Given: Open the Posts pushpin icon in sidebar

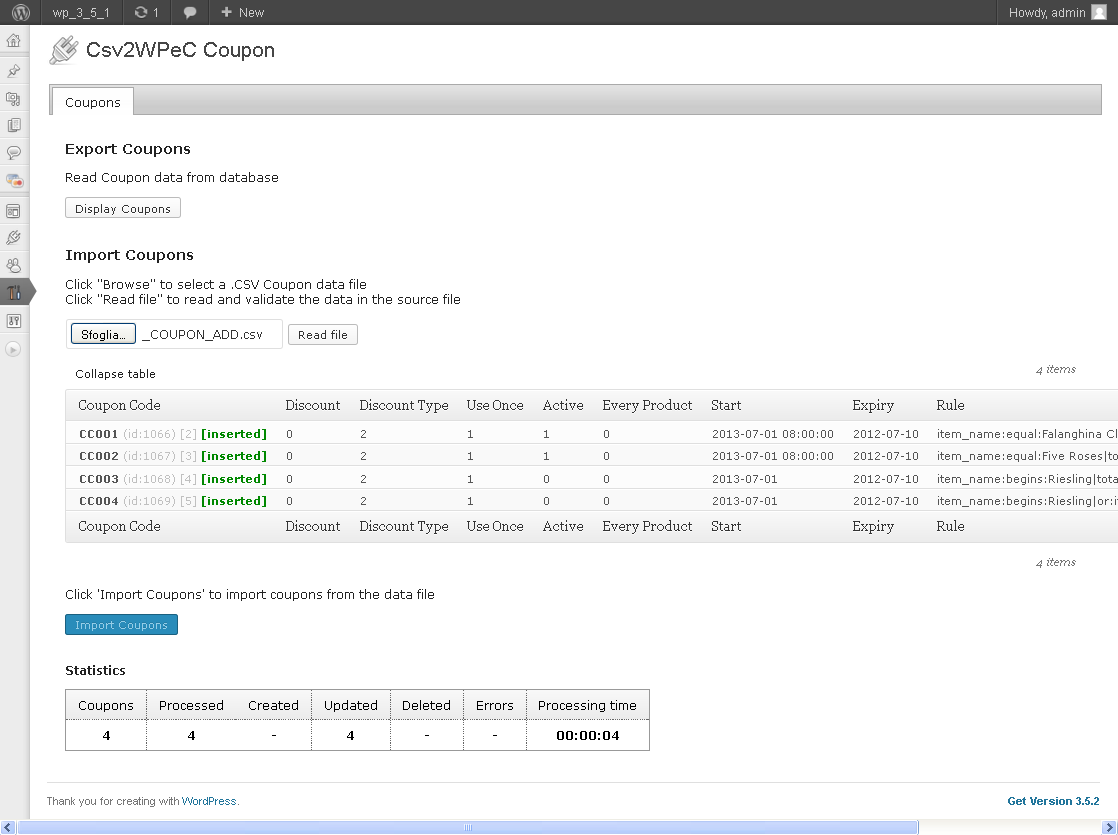Looking at the screenshot, I should pos(14,71).
